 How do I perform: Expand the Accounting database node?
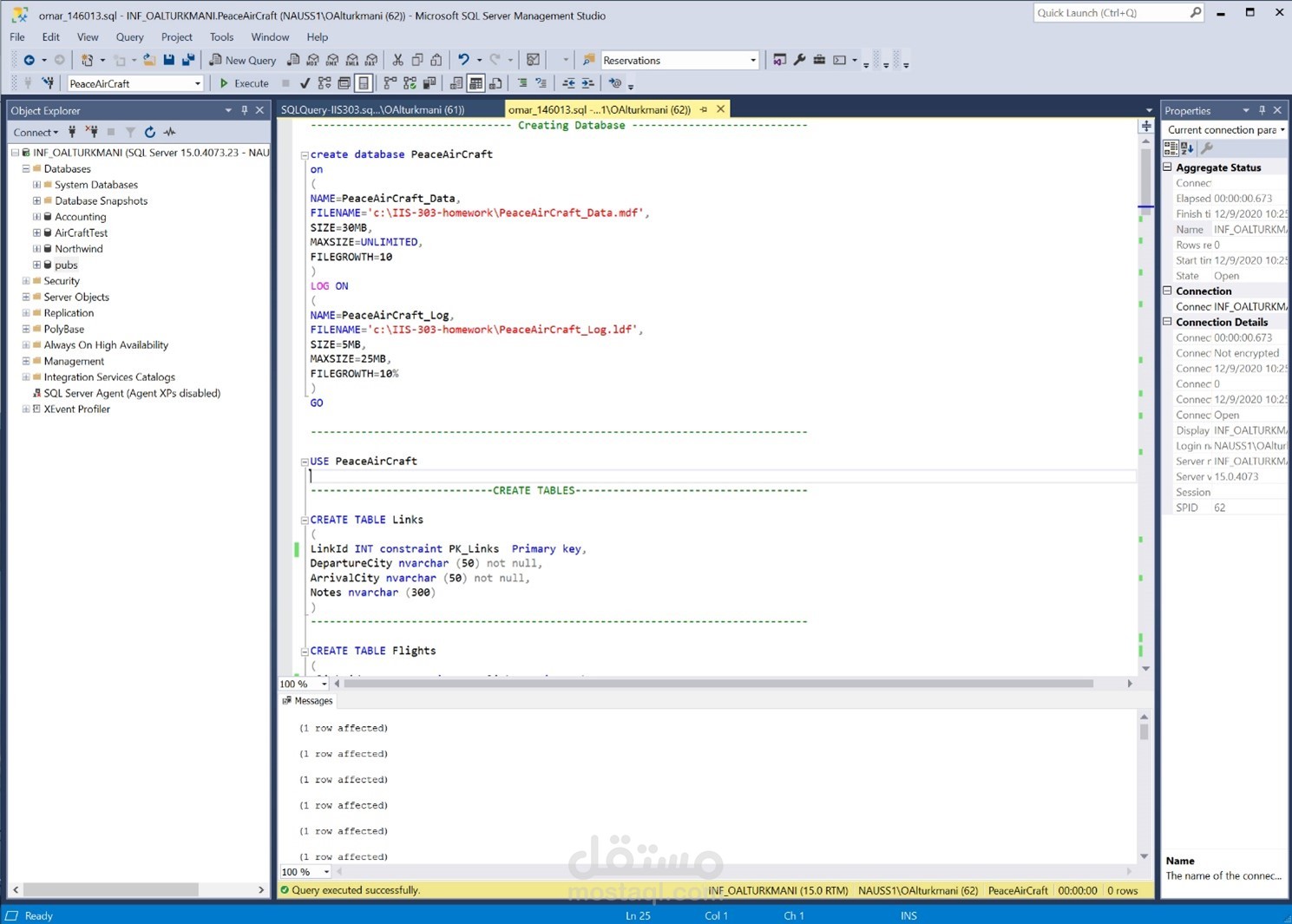pos(36,217)
